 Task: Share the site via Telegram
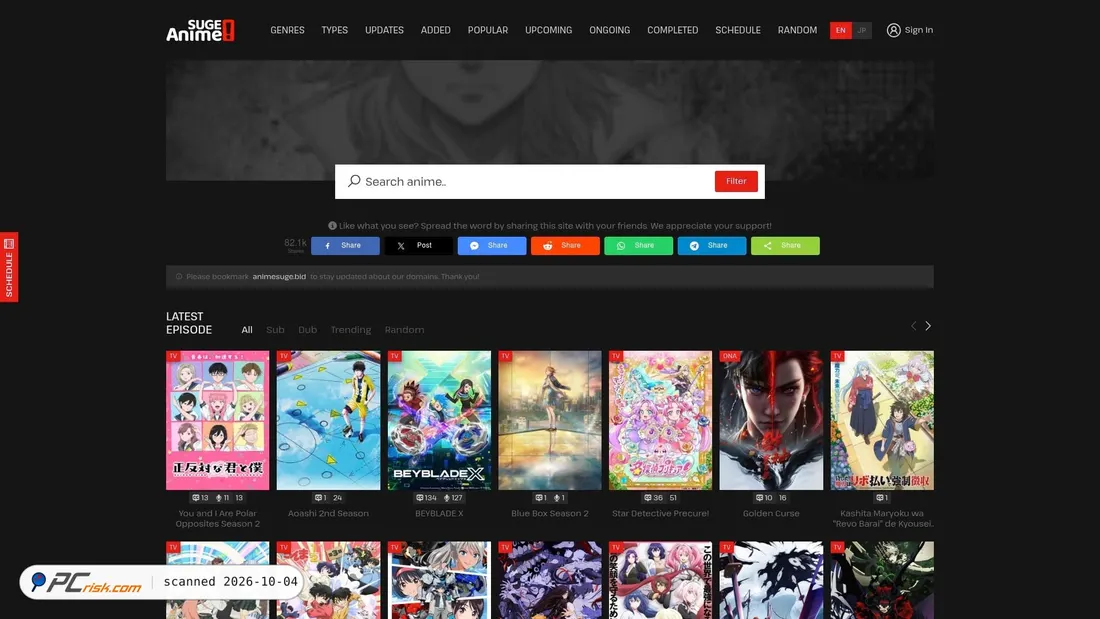click(711, 246)
